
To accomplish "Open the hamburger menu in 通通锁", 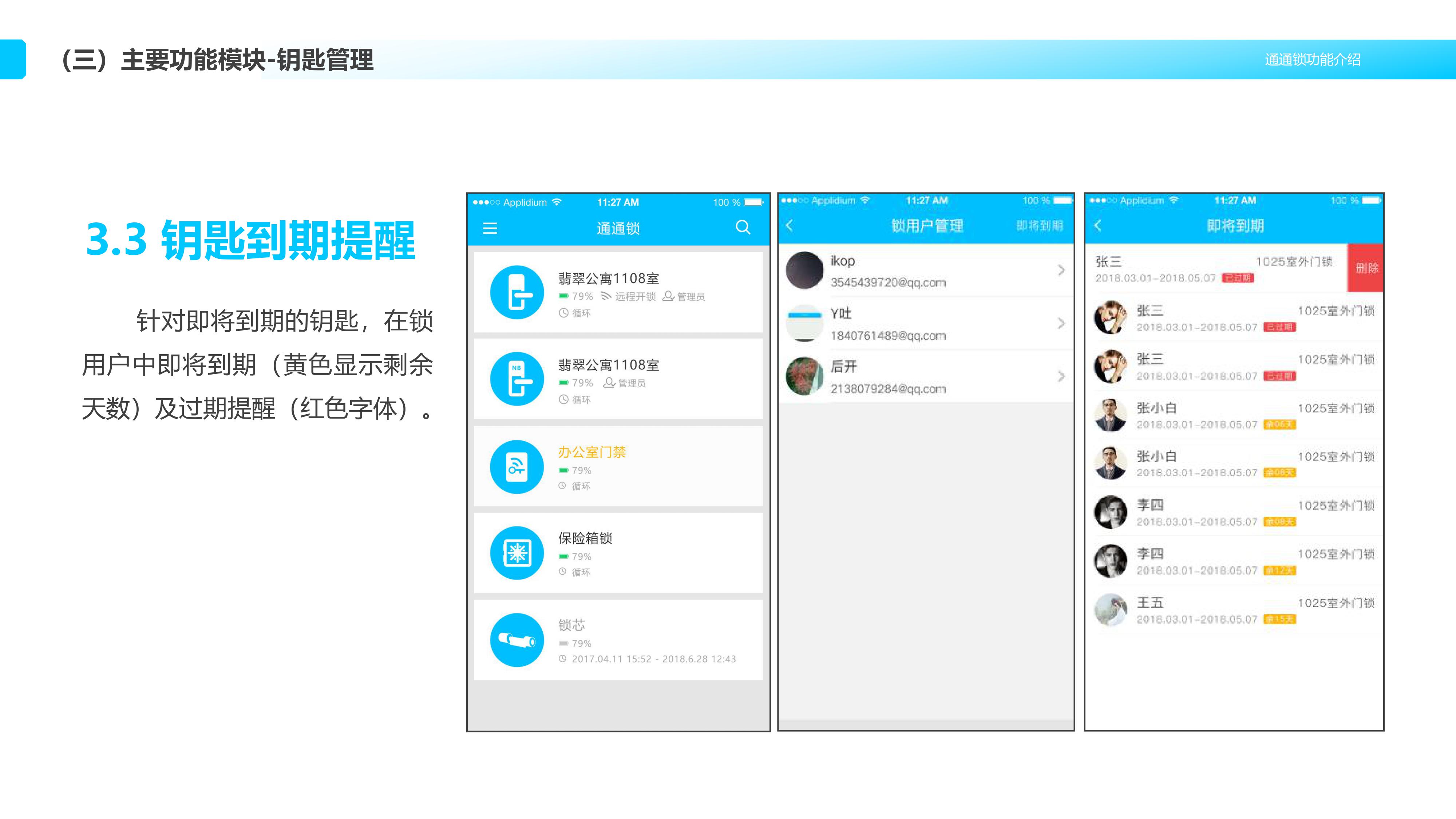I will tap(490, 228).
